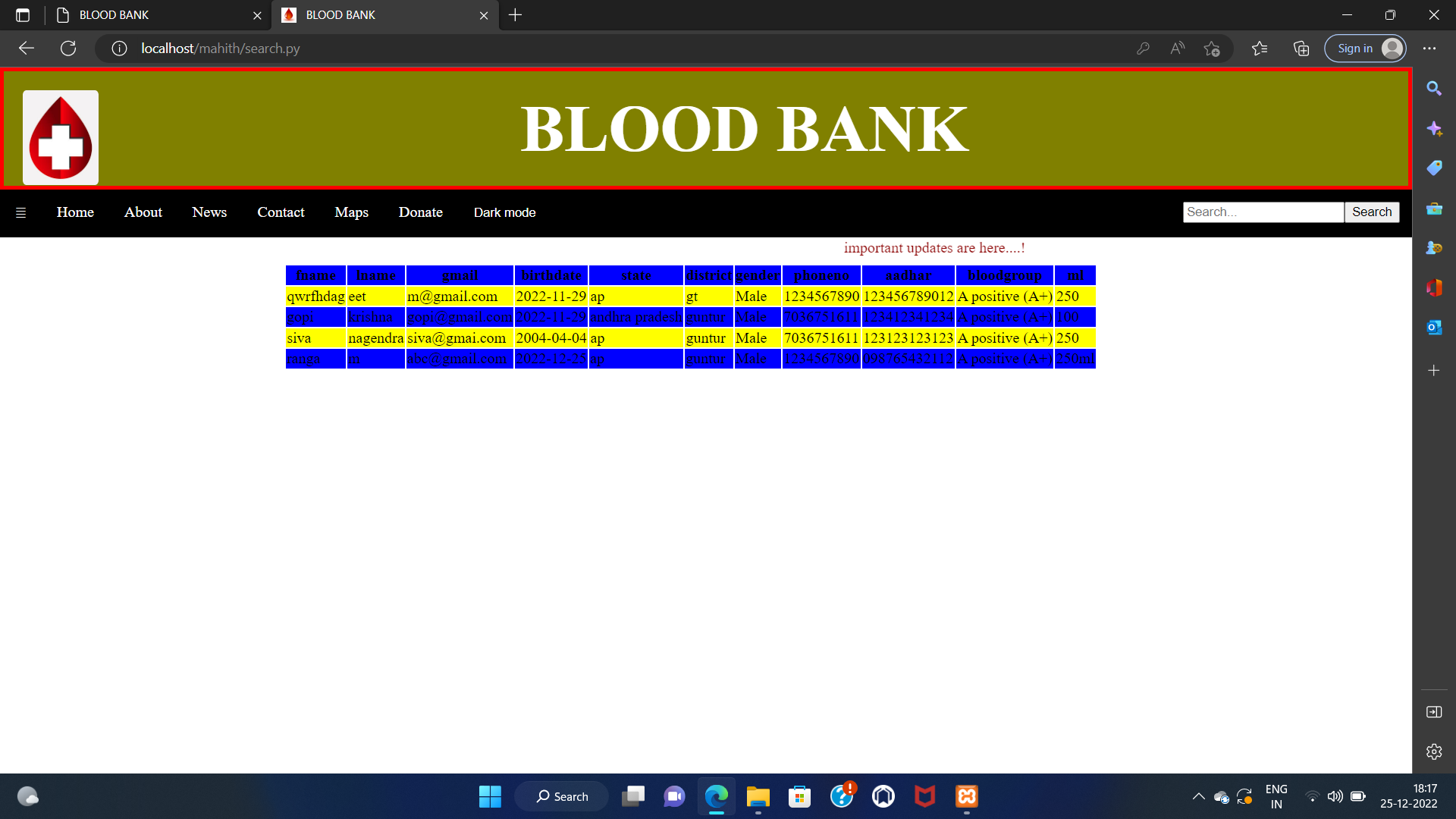Select the Search icon in Edge sidebar
The height and width of the screenshot is (819, 1456).
tap(1434, 89)
